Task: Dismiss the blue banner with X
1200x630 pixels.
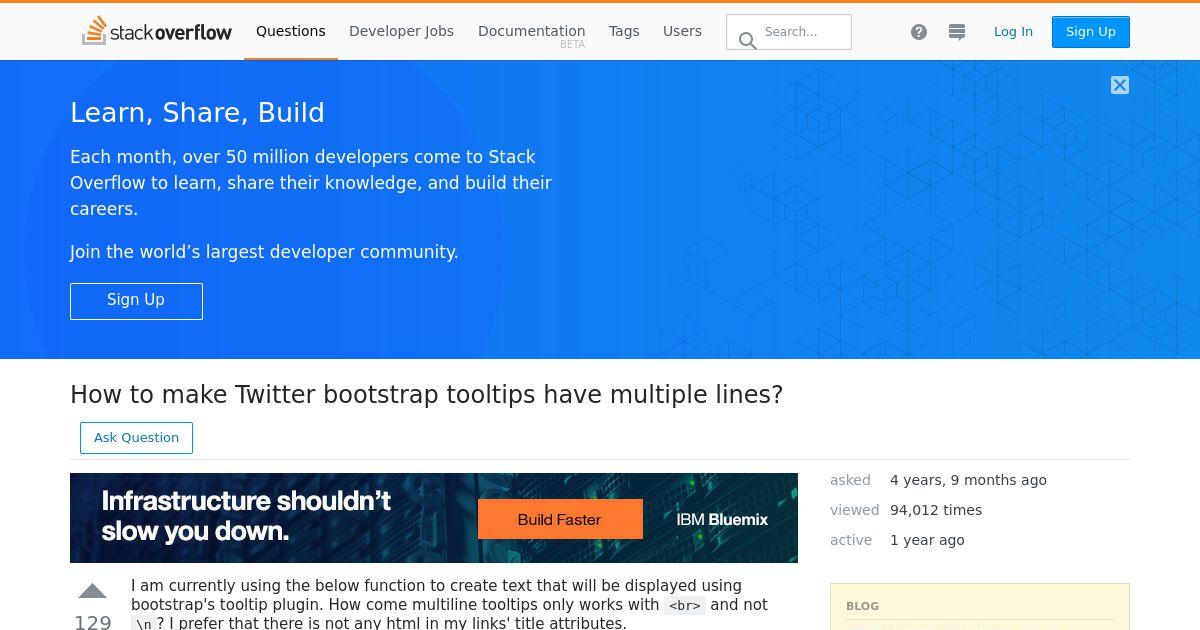Action: click(x=1120, y=85)
